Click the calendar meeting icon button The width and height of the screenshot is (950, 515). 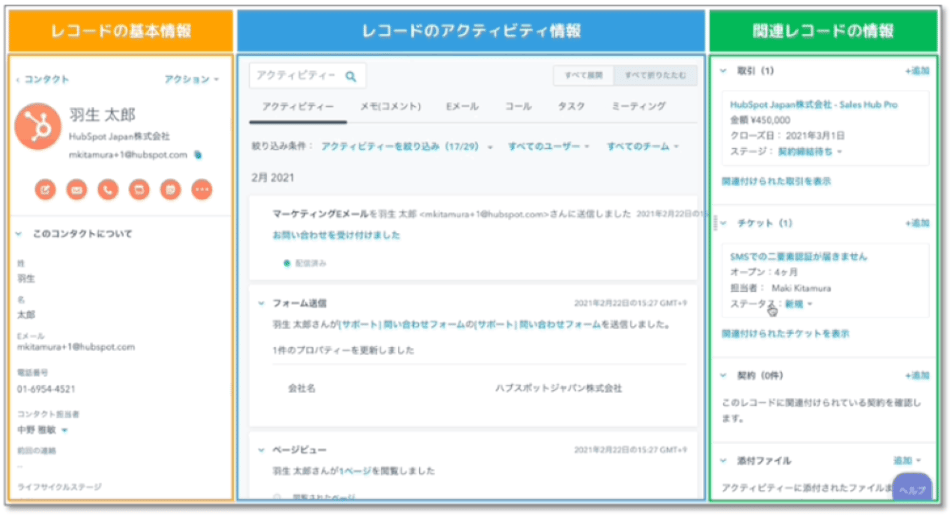click(171, 190)
